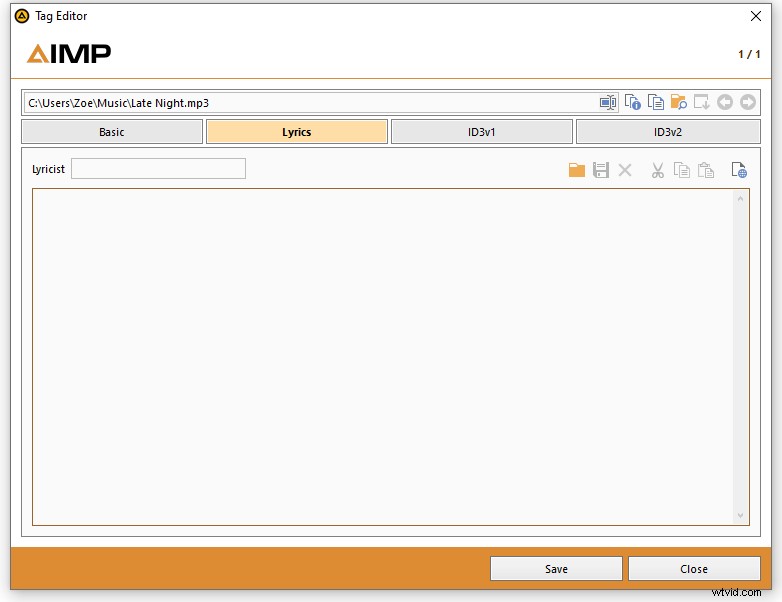Image resolution: width=782 pixels, height=602 pixels.
Task: Click the AIMP icon in the title bar
Action: (x=22, y=16)
